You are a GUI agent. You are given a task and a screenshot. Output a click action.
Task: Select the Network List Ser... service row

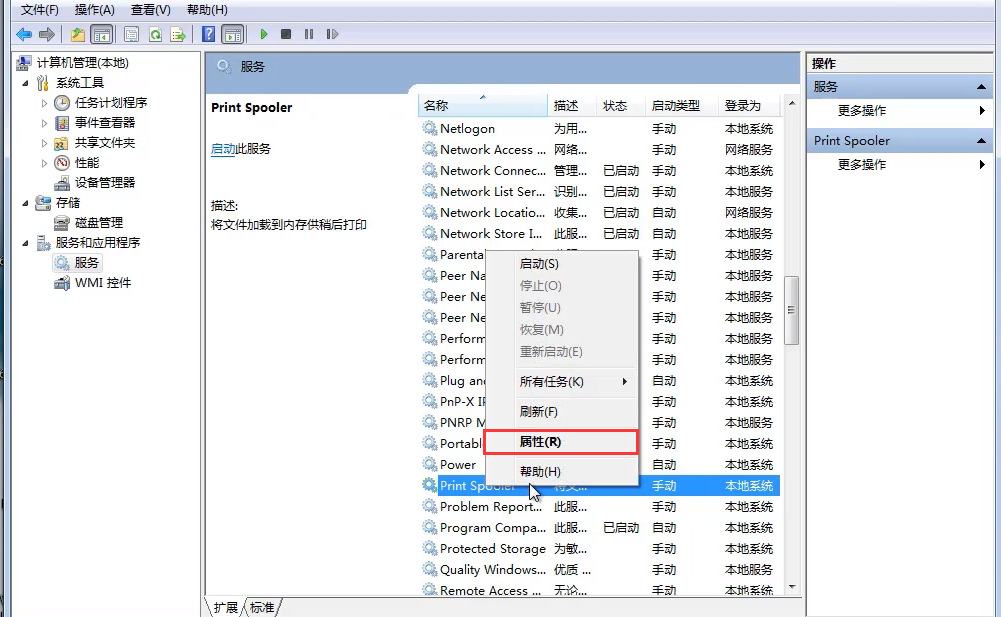point(600,192)
